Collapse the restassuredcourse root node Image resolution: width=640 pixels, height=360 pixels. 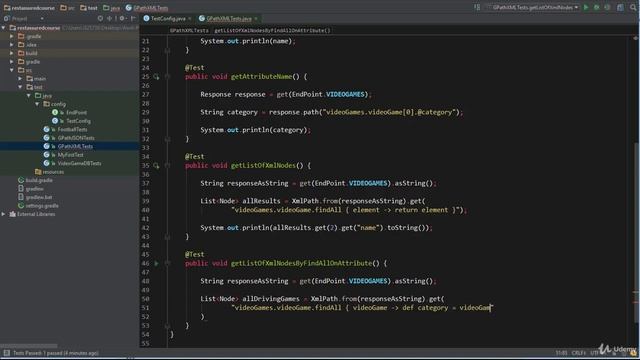coord(4,28)
